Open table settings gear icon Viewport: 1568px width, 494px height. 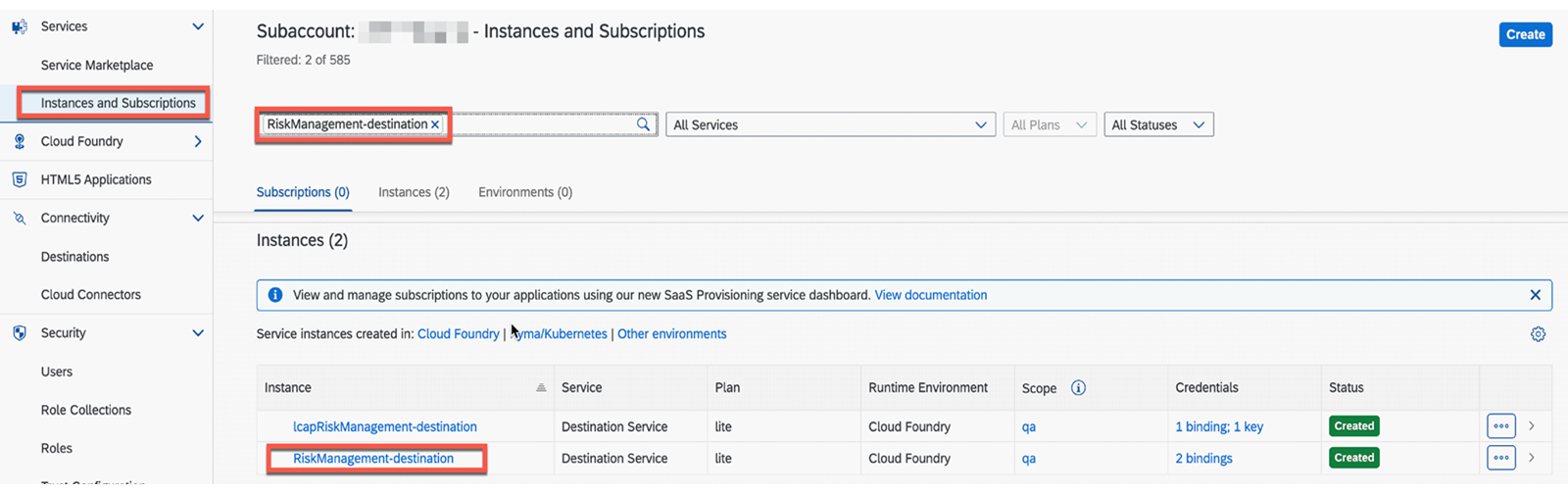[1538, 334]
